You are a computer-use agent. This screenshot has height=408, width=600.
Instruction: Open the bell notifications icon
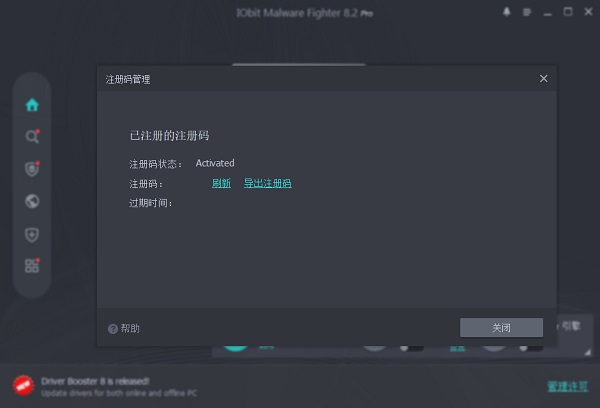[x=507, y=12]
